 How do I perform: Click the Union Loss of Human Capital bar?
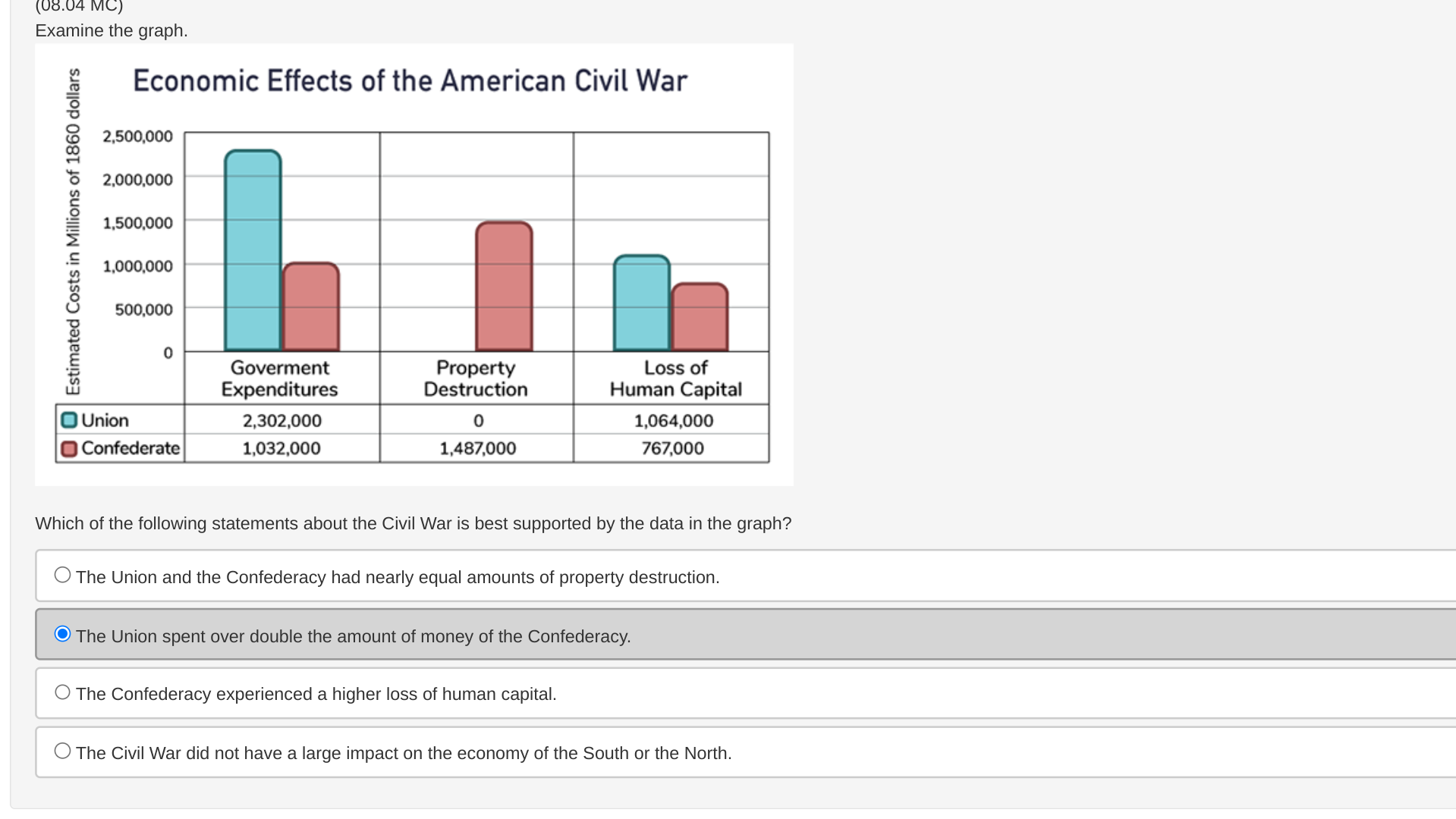coord(642,303)
